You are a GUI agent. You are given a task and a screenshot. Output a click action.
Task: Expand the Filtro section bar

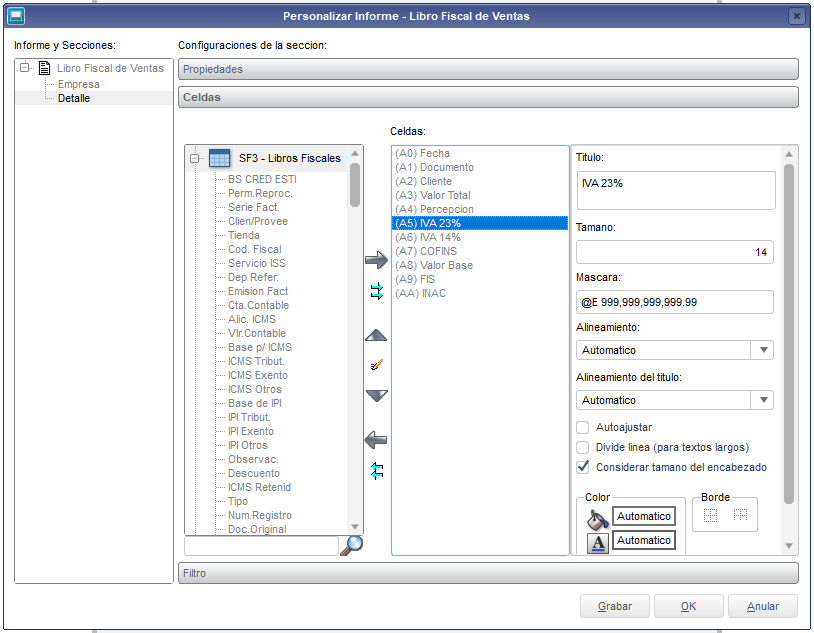click(488, 573)
